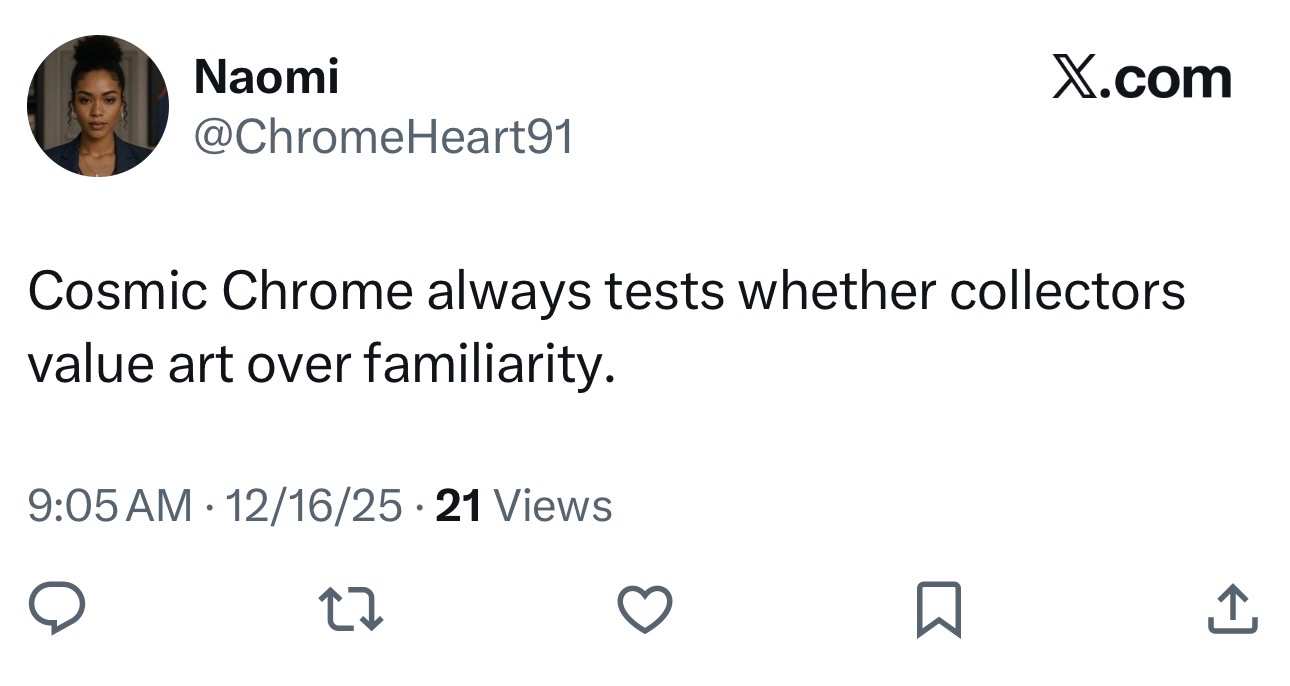Click the 9:05 AM timestamp
The height and width of the screenshot is (686, 1290).
(x=110, y=506)
